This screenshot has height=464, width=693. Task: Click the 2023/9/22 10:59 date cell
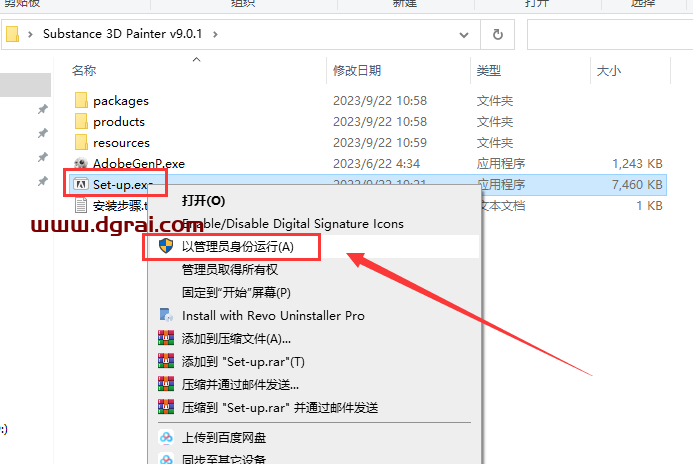click(380, 143)
